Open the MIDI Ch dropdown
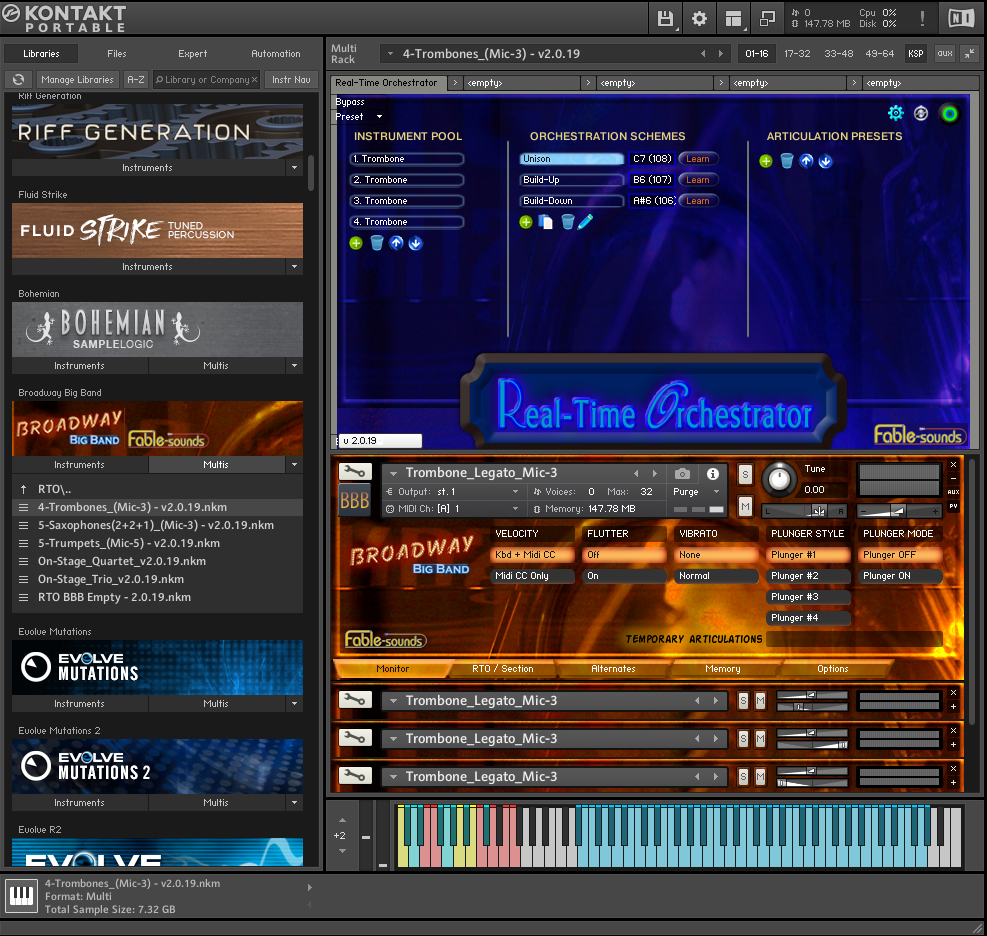The height and width of the screenshot is (936, 987). coord(515,509)
